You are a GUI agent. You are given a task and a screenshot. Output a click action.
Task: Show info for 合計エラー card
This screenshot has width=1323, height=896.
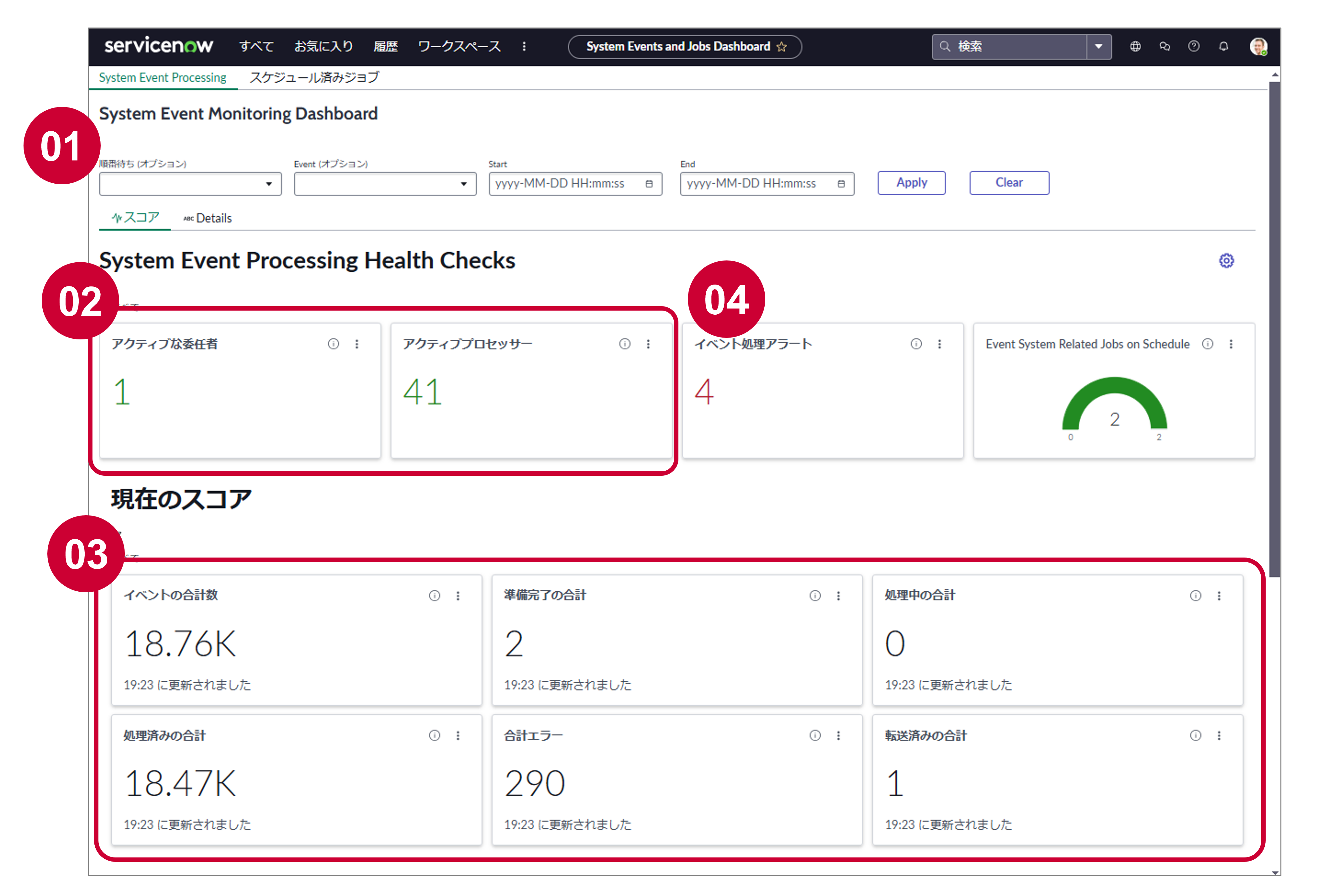[815, 736]
